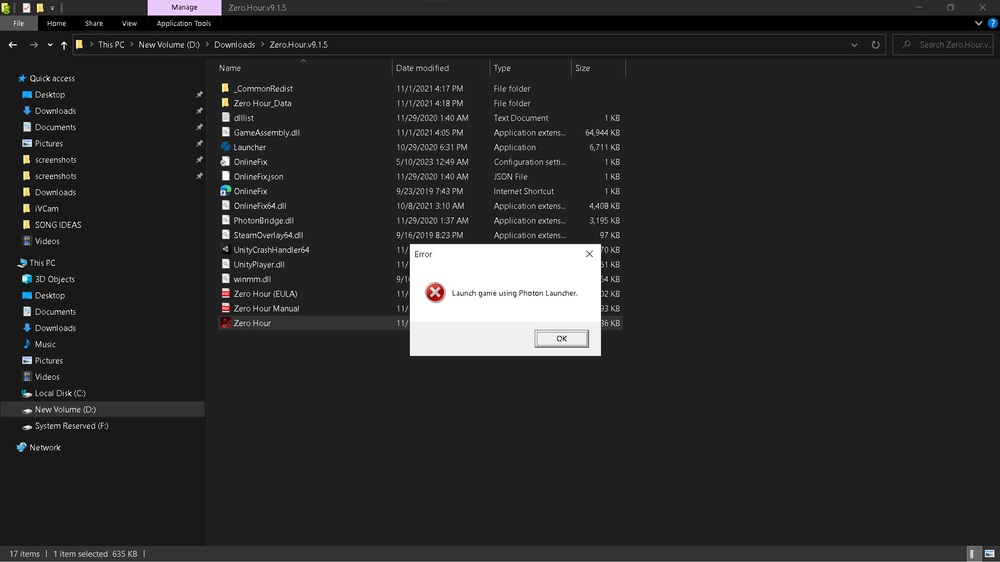Open 3D Objects in navigation pane

[x=54, y=279]
